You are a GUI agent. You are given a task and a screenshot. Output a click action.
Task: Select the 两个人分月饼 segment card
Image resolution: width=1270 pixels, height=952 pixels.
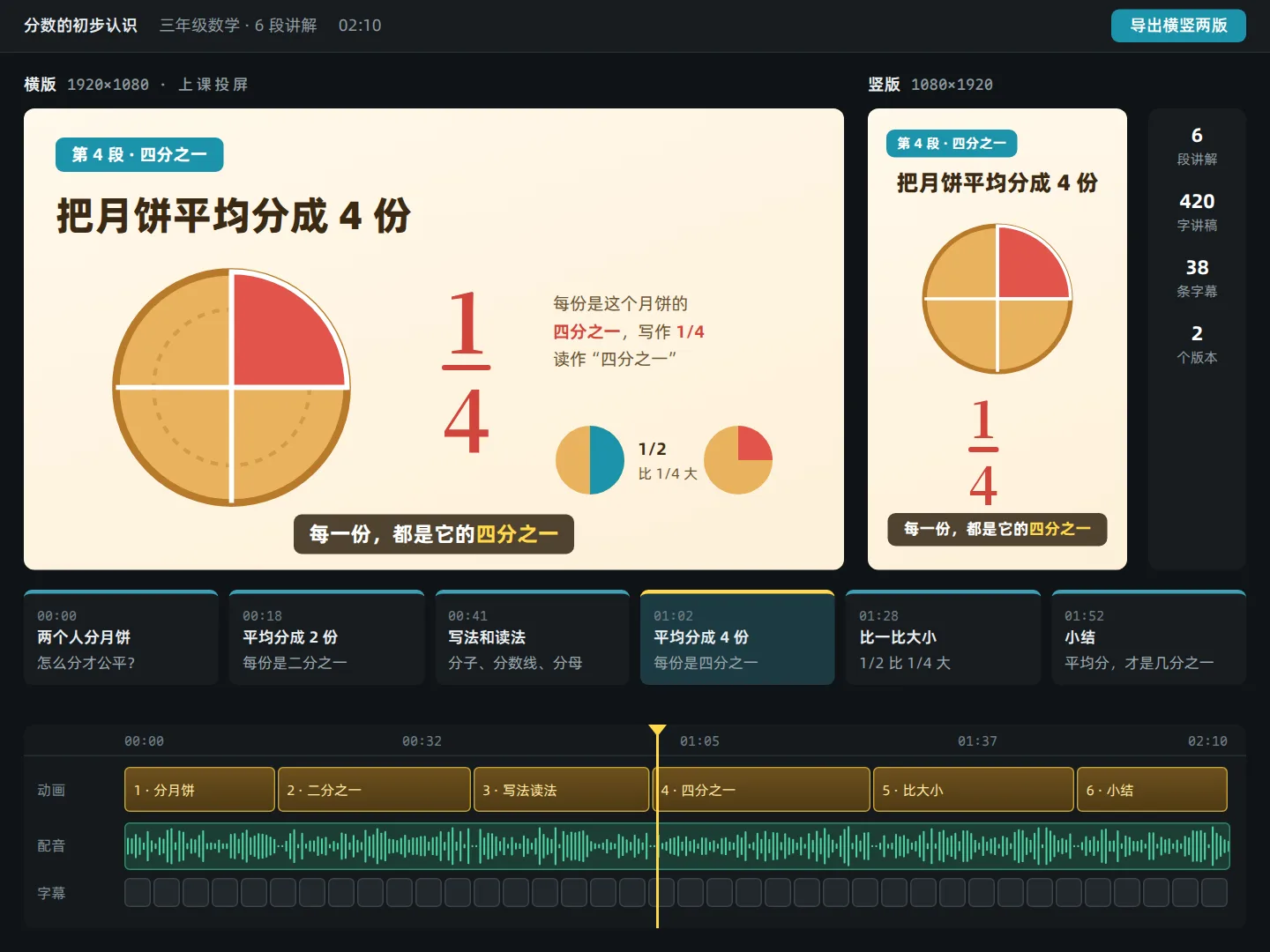pyautogui.click(x=121, y=637)
